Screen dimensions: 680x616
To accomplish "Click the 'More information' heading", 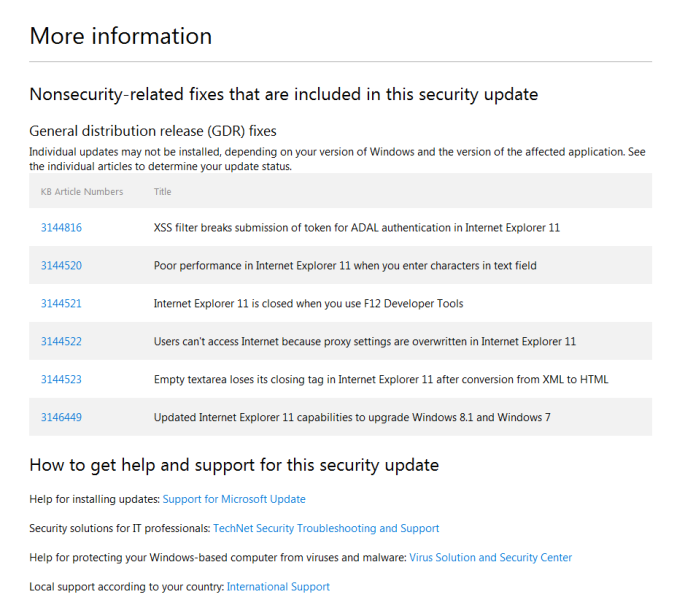I will (121, 37).
